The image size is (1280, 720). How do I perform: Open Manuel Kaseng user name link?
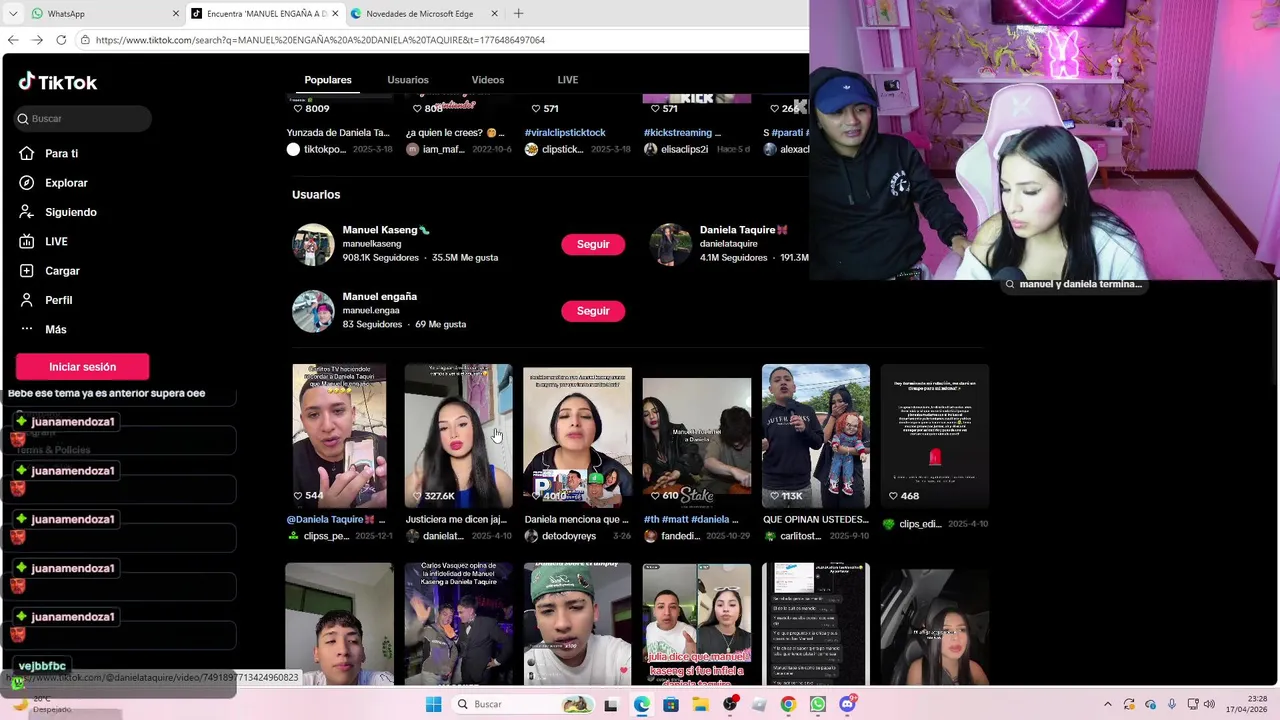(386, 230)
